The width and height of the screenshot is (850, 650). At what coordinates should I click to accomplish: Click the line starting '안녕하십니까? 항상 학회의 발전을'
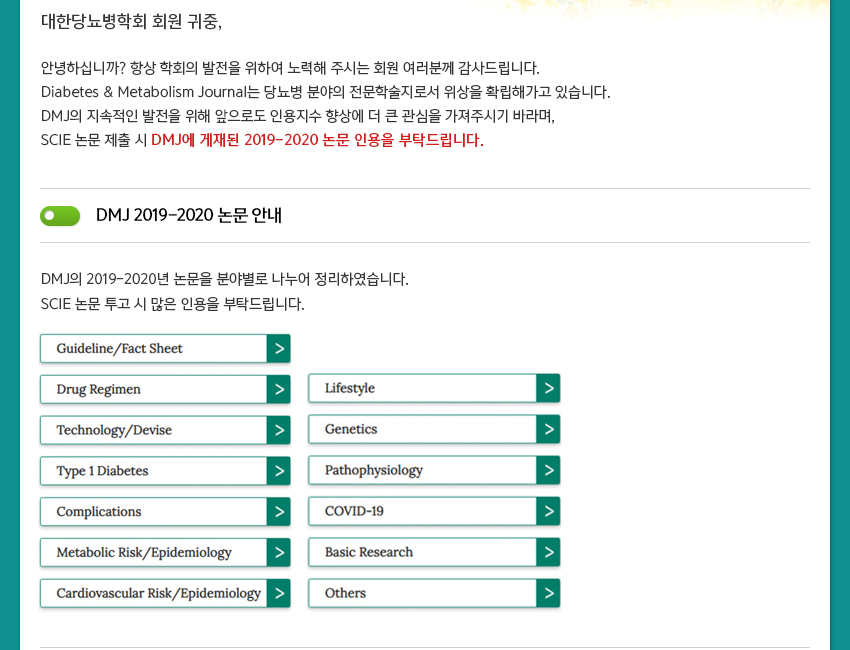click(290, 68)
